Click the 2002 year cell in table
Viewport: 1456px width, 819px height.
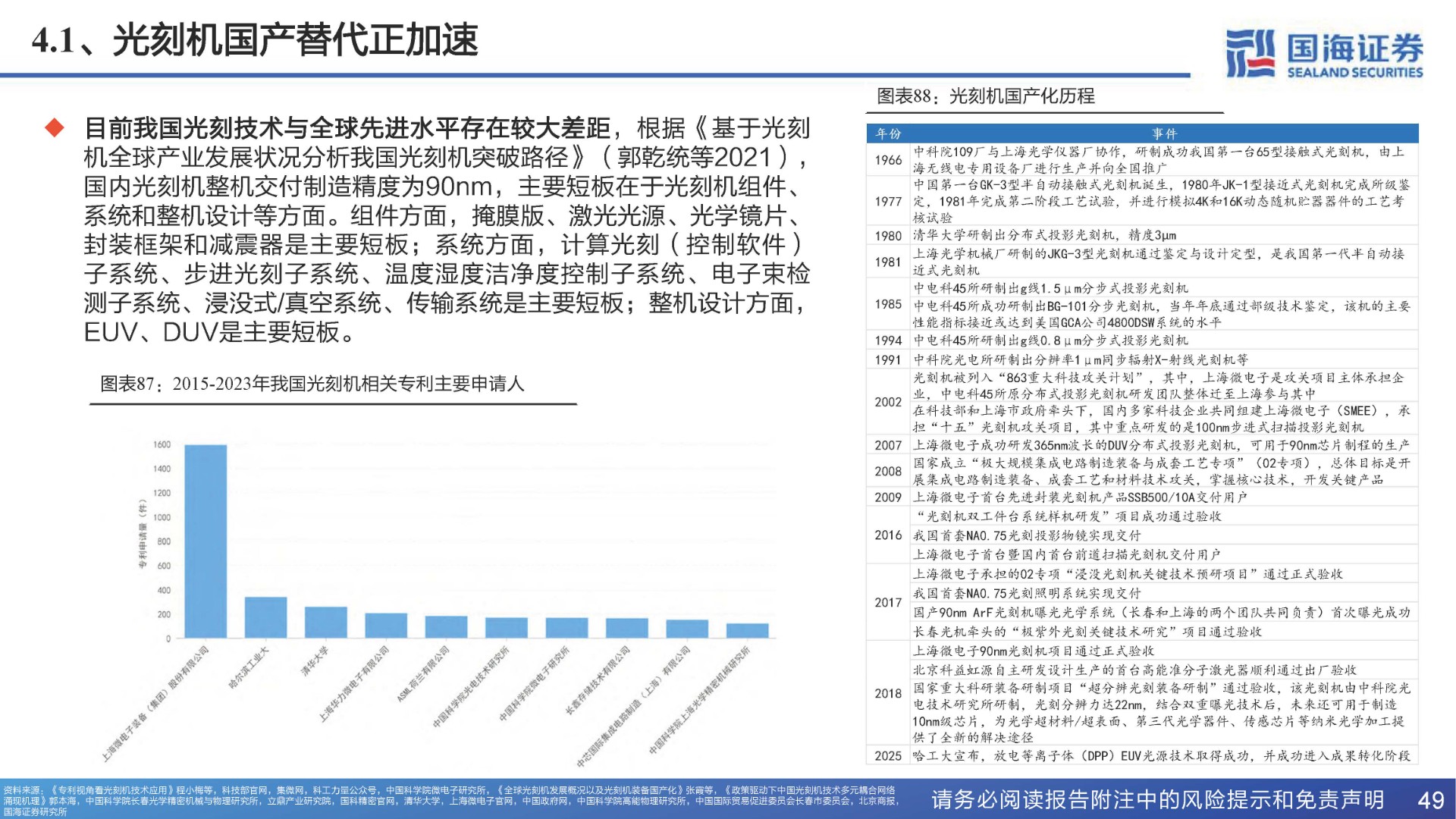(888, 402)
